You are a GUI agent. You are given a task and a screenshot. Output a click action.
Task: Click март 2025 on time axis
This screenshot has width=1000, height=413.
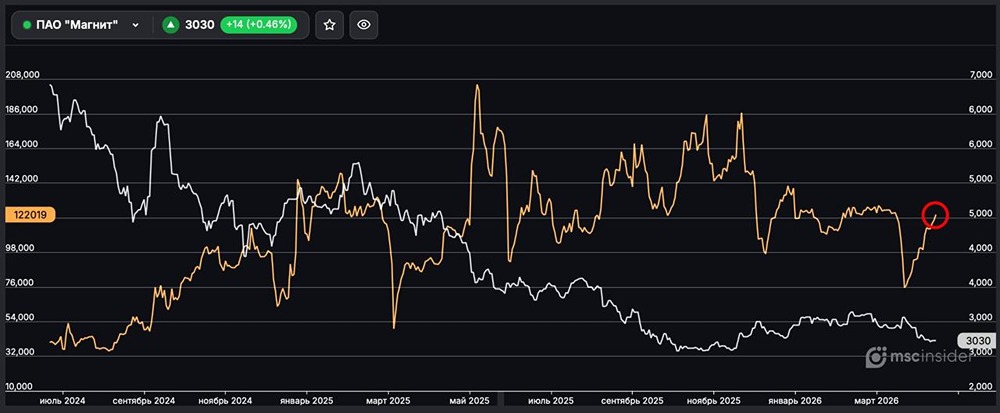[x=388, y=401]
